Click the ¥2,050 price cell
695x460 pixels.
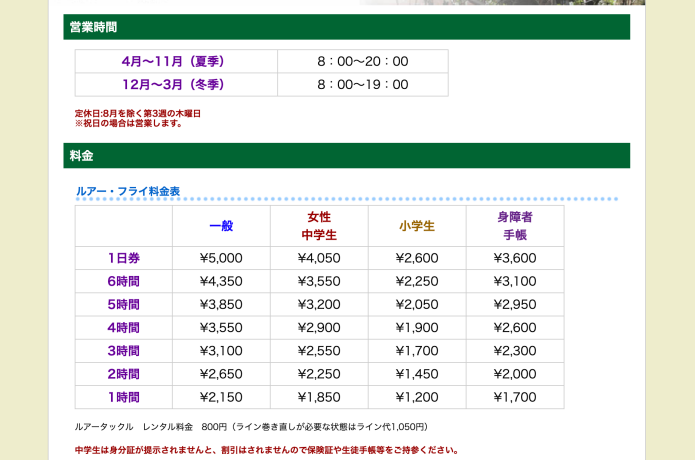417,304
